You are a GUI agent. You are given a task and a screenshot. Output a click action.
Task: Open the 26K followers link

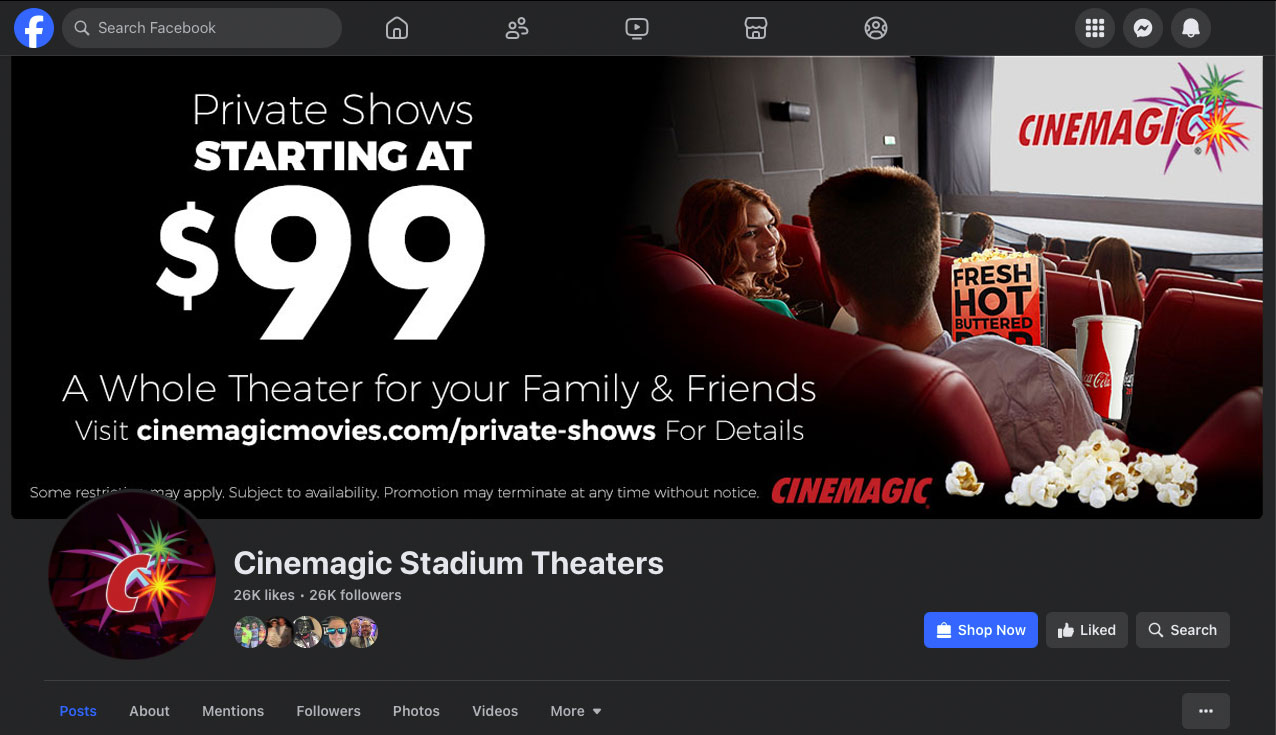355,595
